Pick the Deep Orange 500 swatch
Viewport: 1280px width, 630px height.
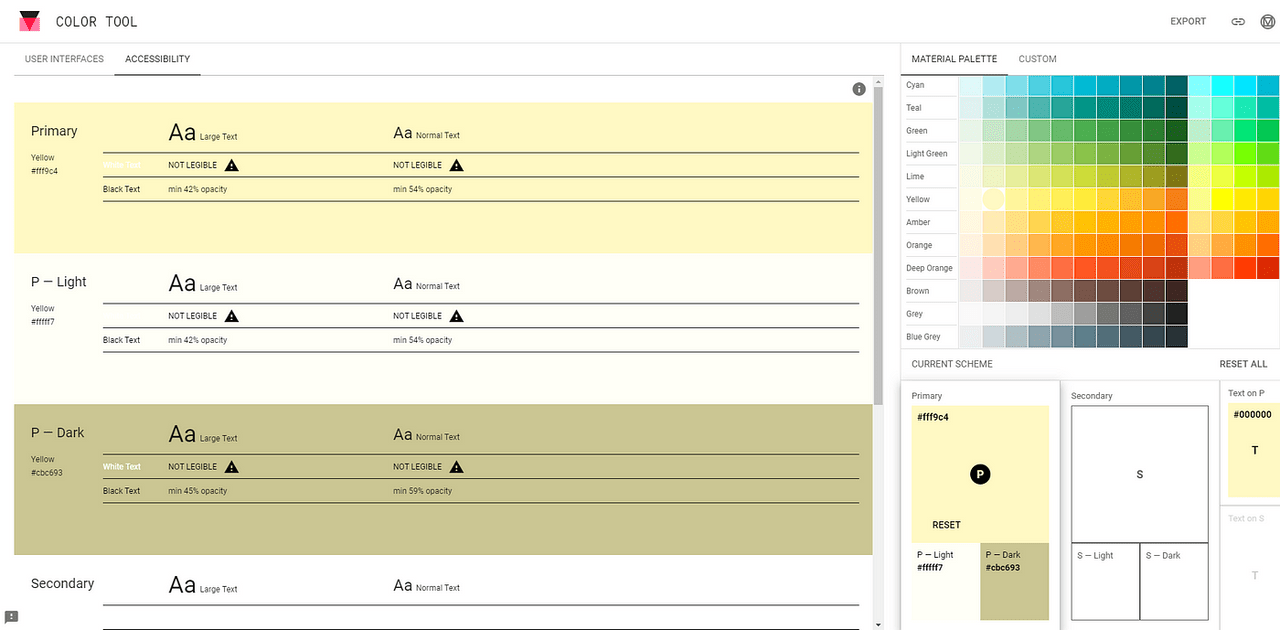click(x=1084, y=269)
